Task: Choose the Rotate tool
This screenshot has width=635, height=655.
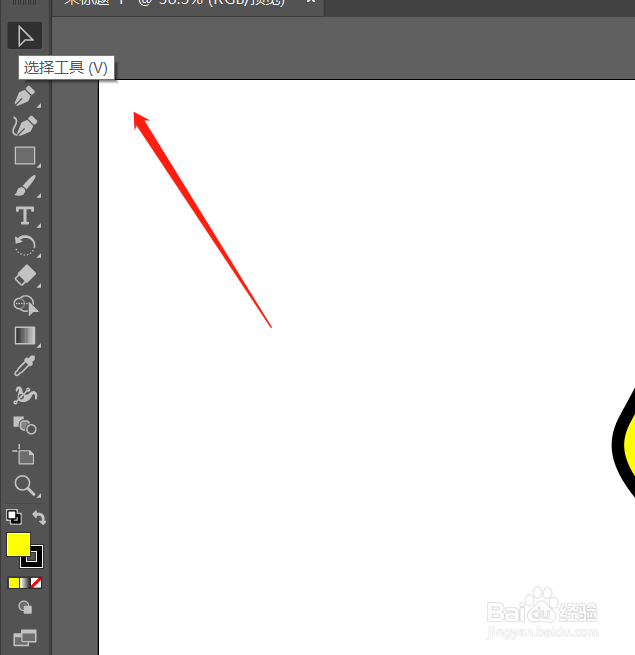Action: coord(25,245)
